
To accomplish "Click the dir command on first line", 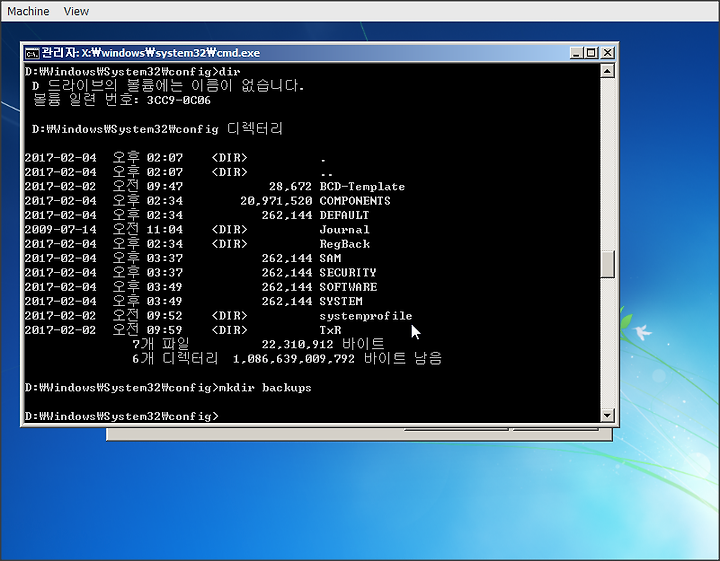I will click(230, 71).
